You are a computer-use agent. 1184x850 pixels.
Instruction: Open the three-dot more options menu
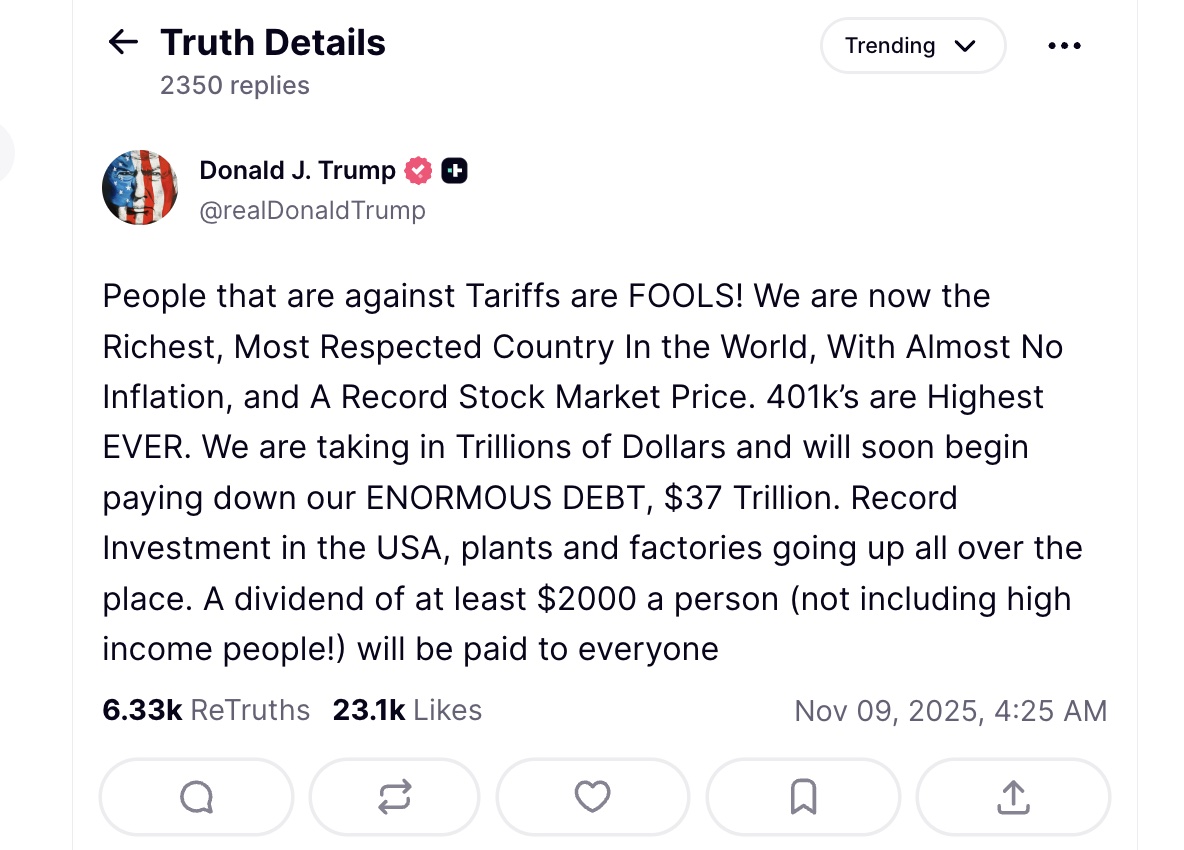coord(1064,46)
